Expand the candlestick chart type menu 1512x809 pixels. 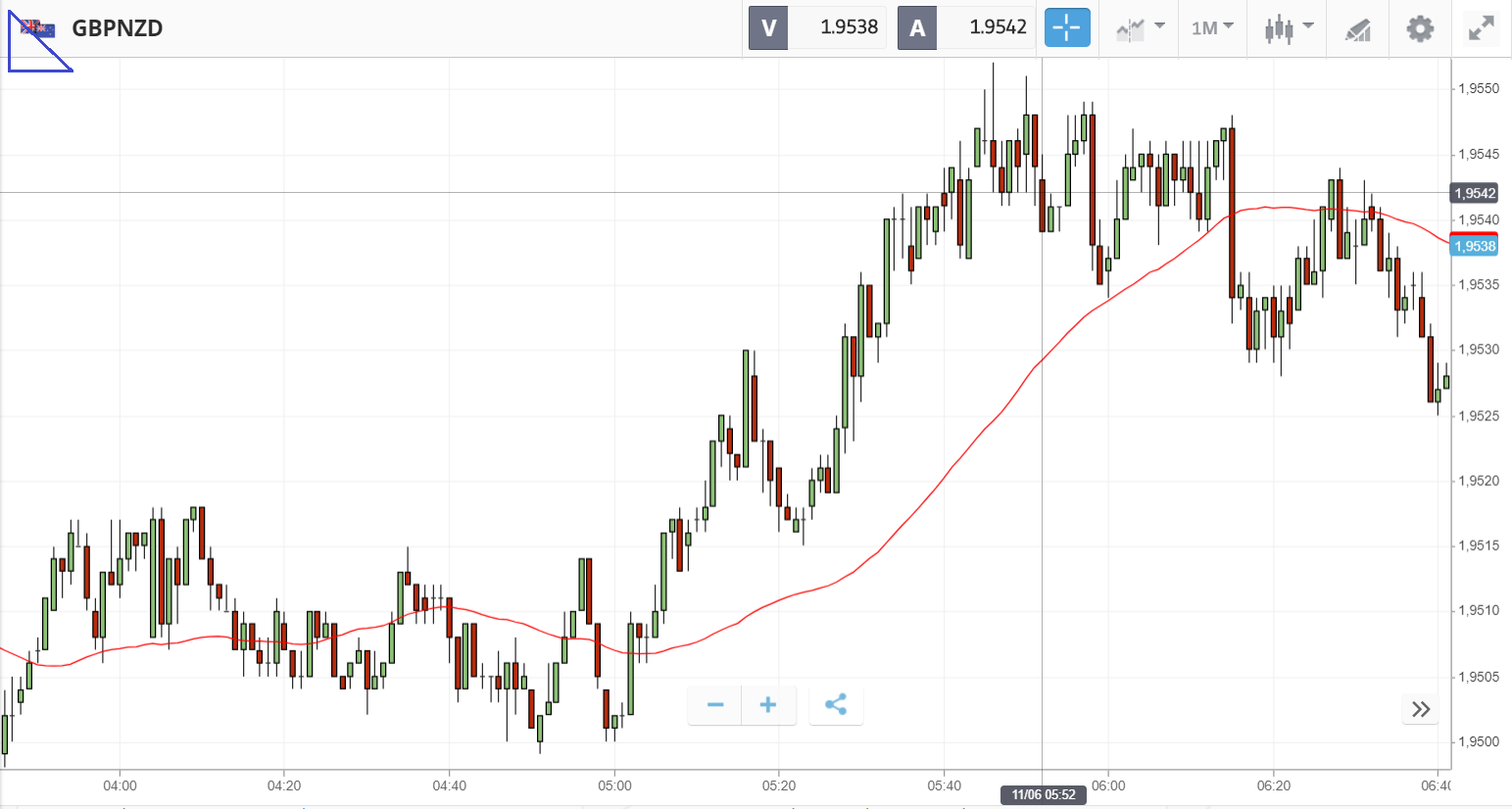pyautogui.click(x=1288, y=28)
